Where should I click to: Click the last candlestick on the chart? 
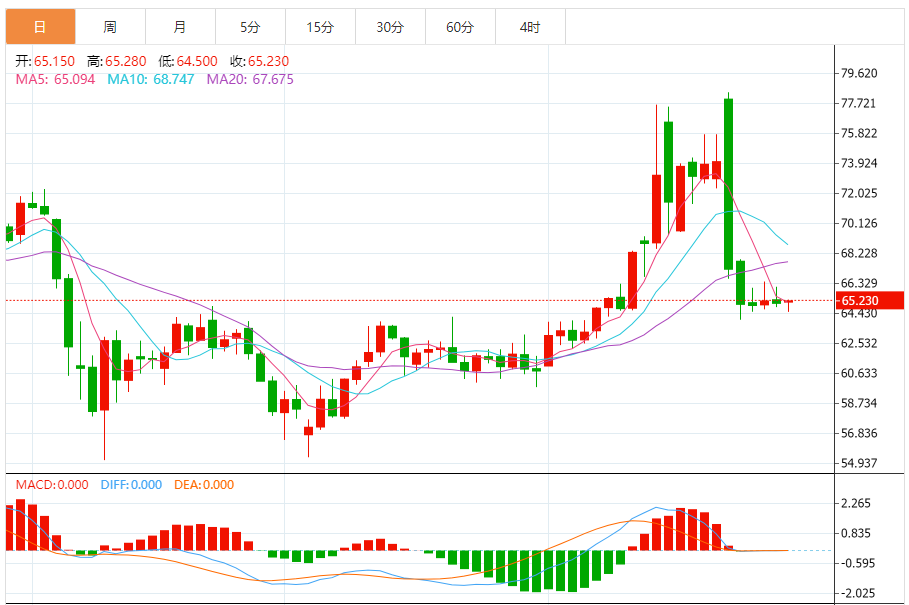[788, 302]
